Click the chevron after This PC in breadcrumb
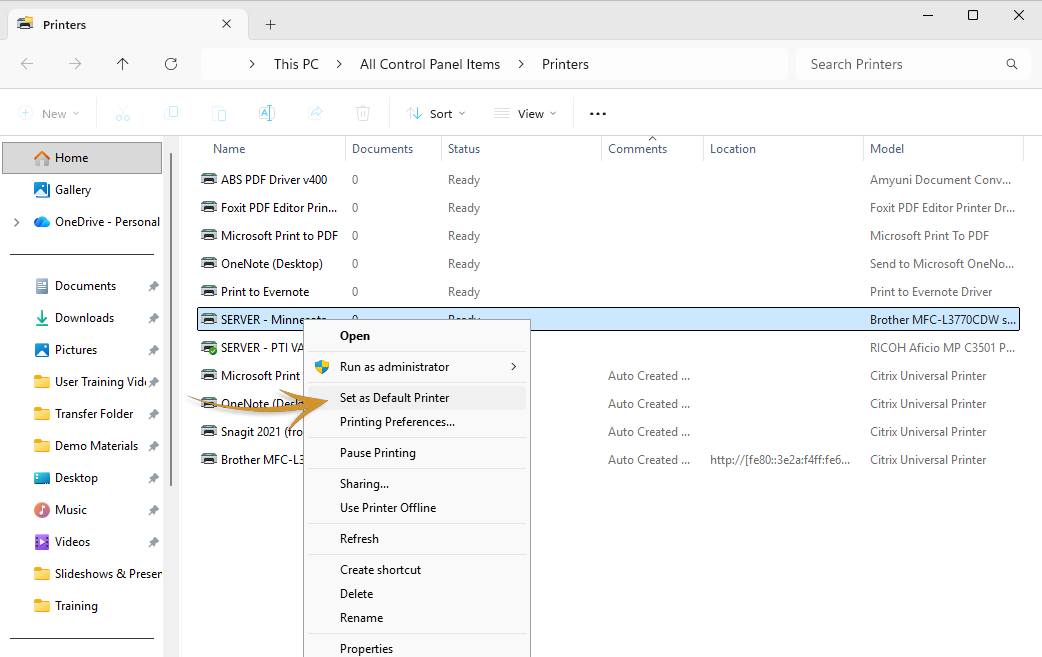 coord(339,64)
